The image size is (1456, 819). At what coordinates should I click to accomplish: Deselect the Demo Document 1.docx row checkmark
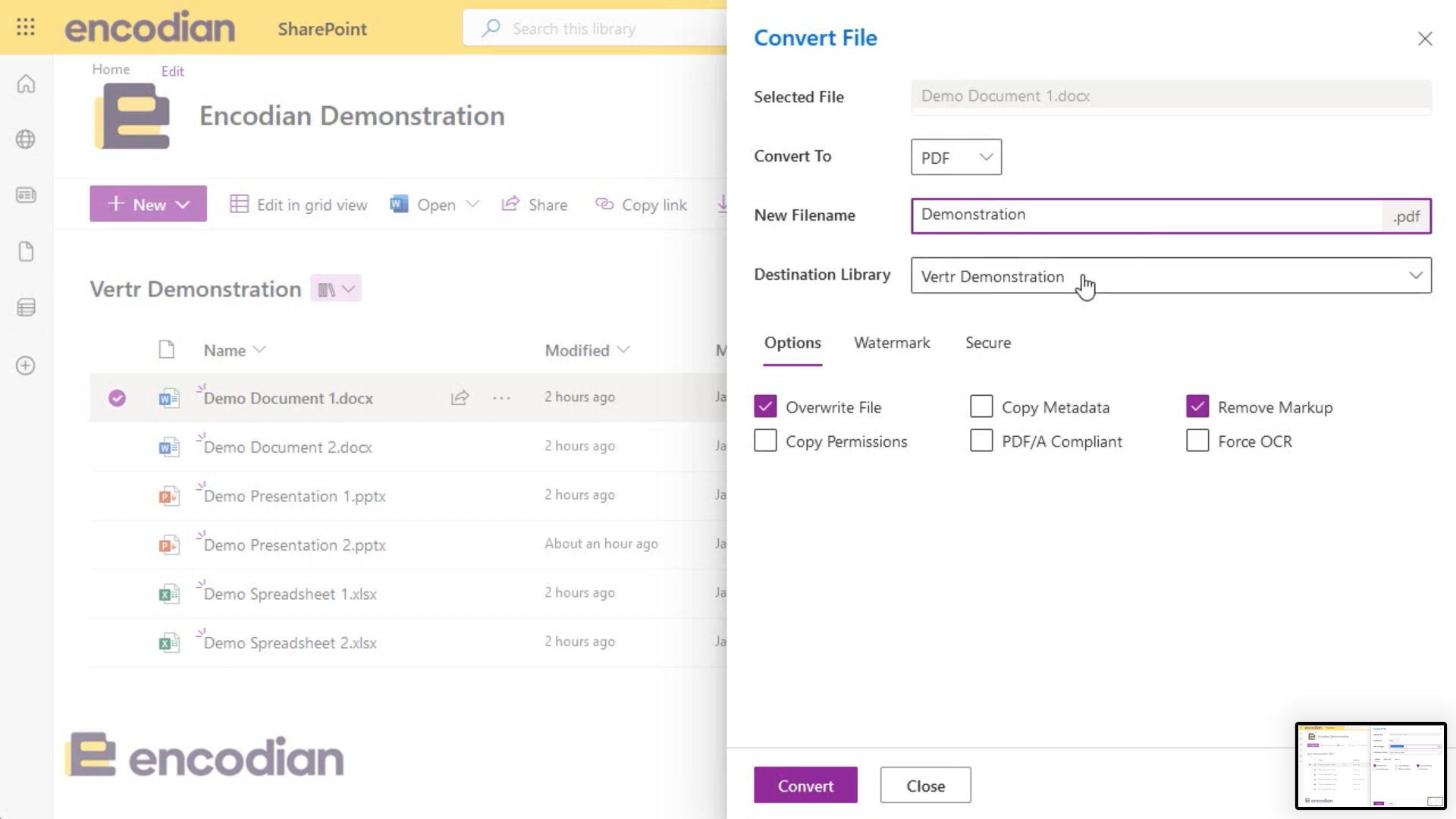[x=117, y=398]
